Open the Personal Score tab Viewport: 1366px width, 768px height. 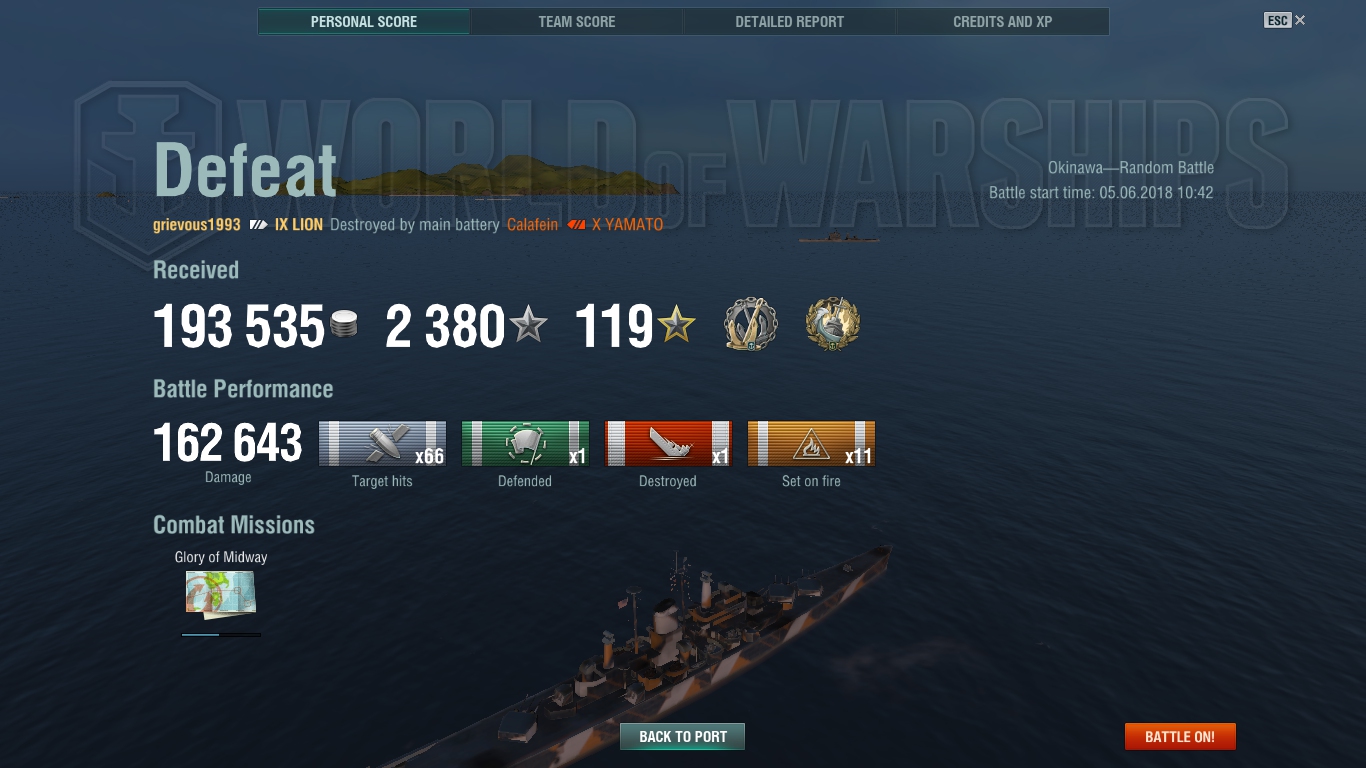(x=364, y=22)
